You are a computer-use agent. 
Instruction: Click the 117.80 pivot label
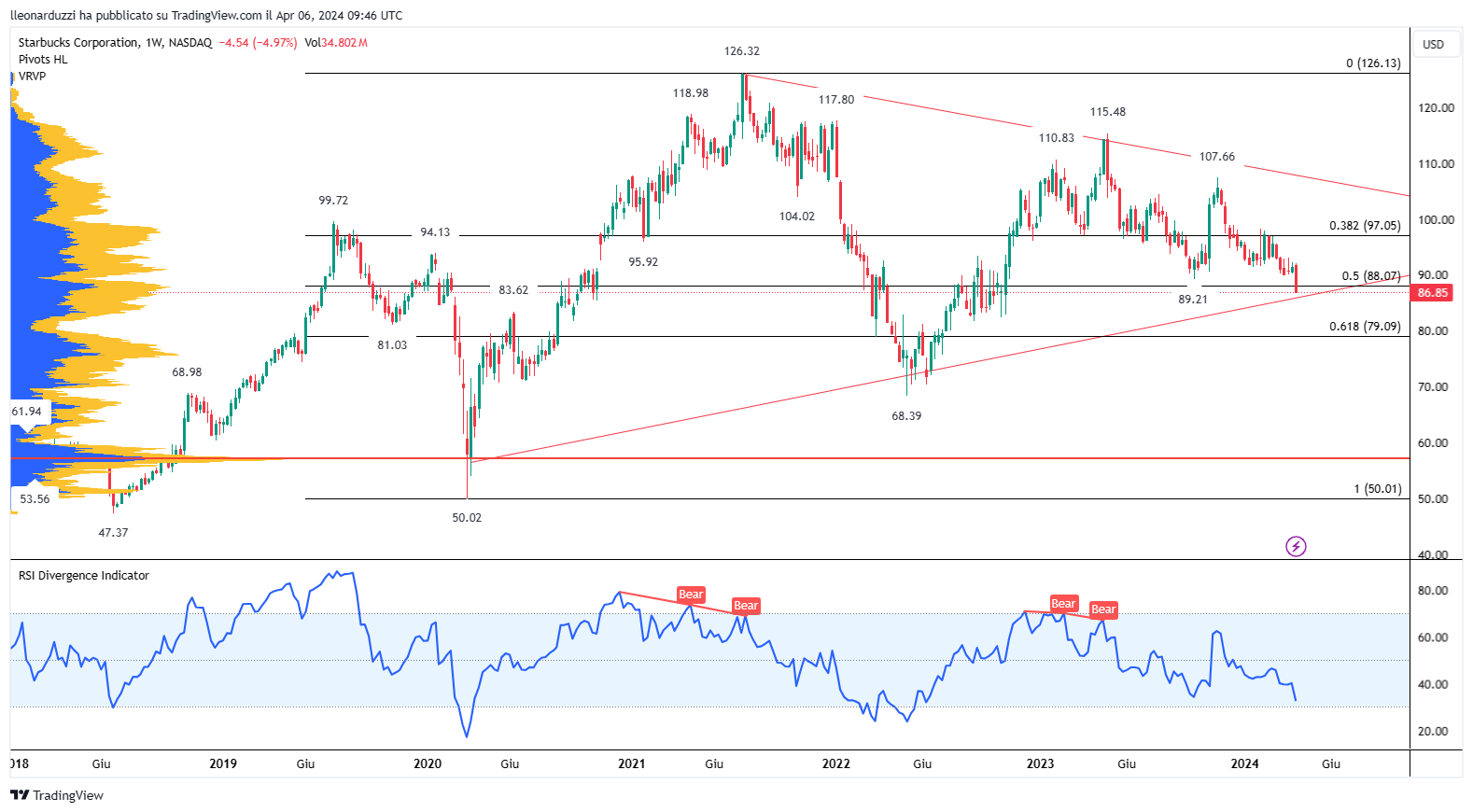[836, 100]
